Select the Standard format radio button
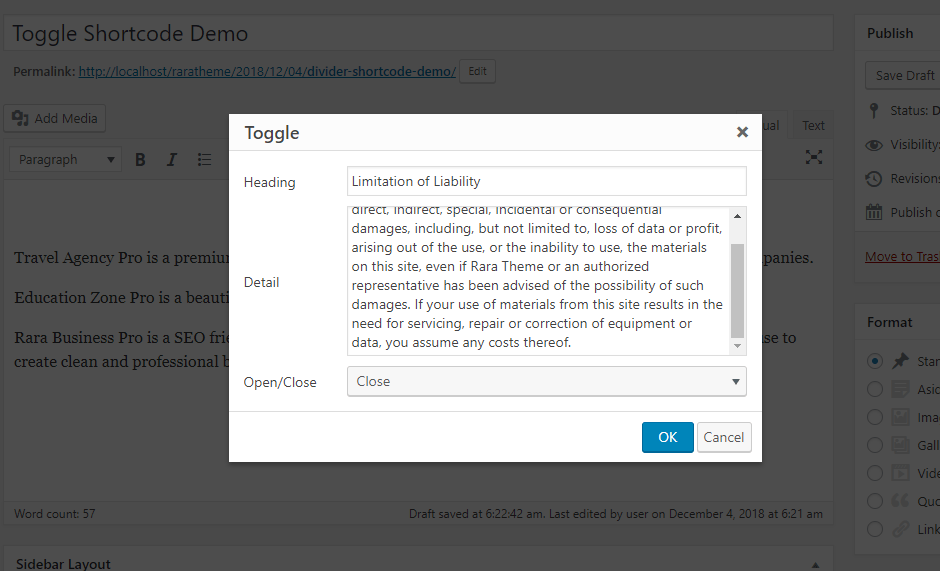The image size is (940, 571). (x=875, y=361)
